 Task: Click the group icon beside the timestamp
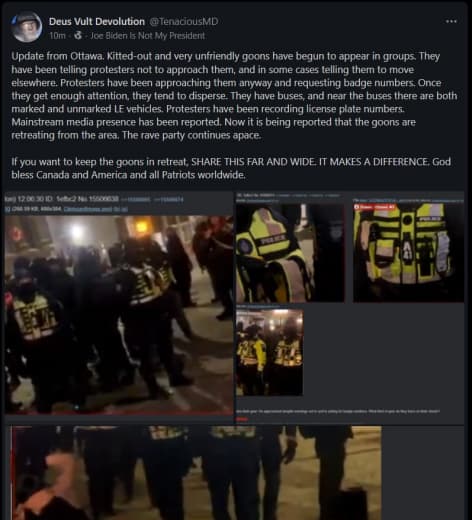78,35
